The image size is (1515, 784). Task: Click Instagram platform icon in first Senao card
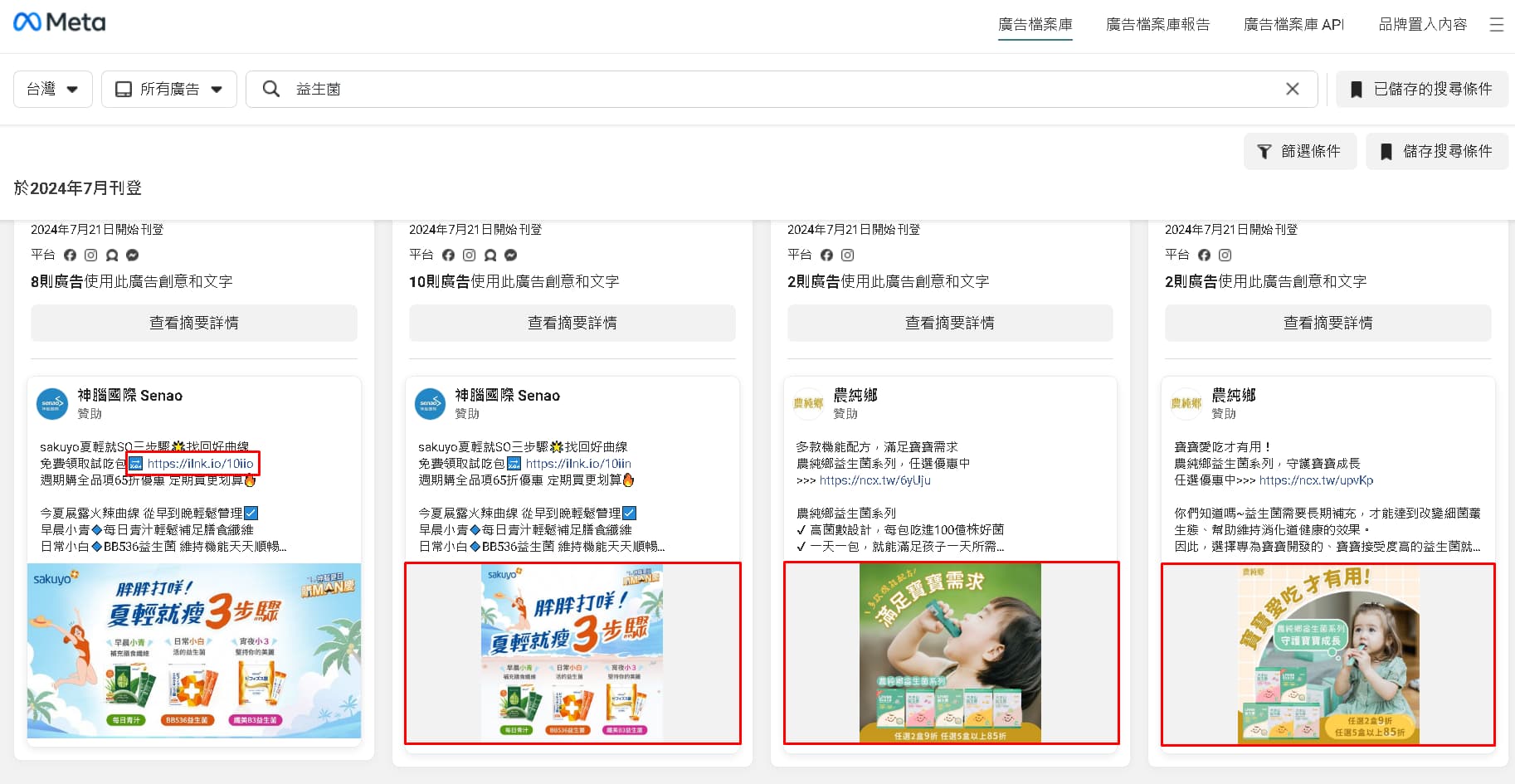tap(90, 256)
